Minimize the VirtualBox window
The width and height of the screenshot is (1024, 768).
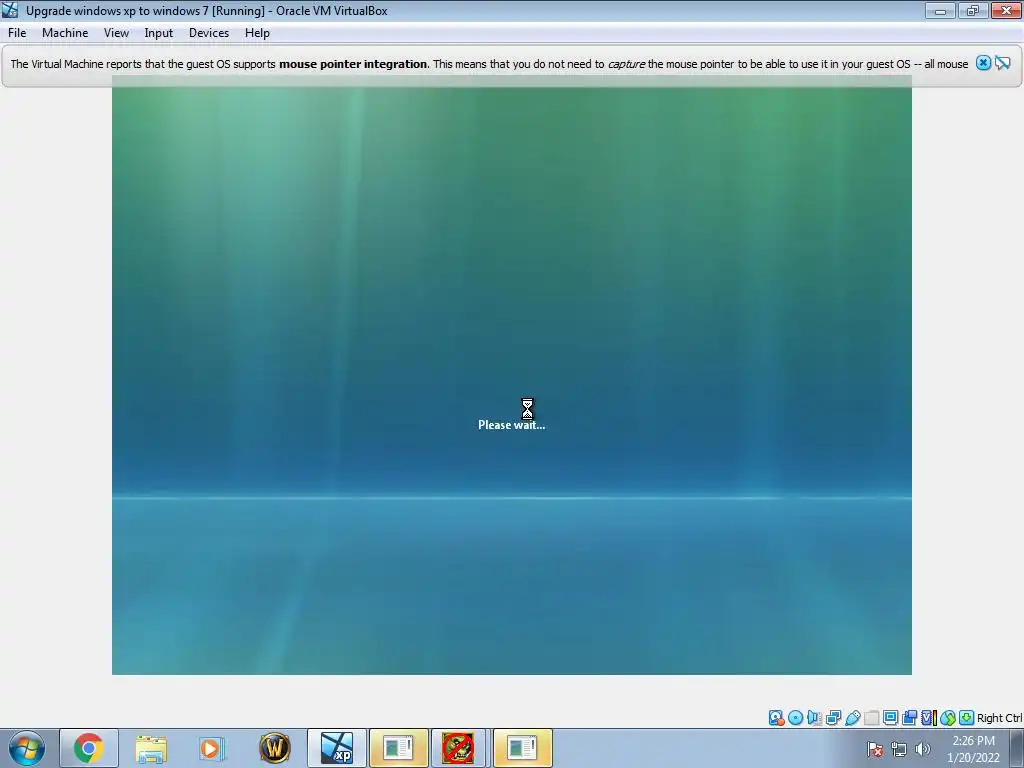[x=940, y=10]
